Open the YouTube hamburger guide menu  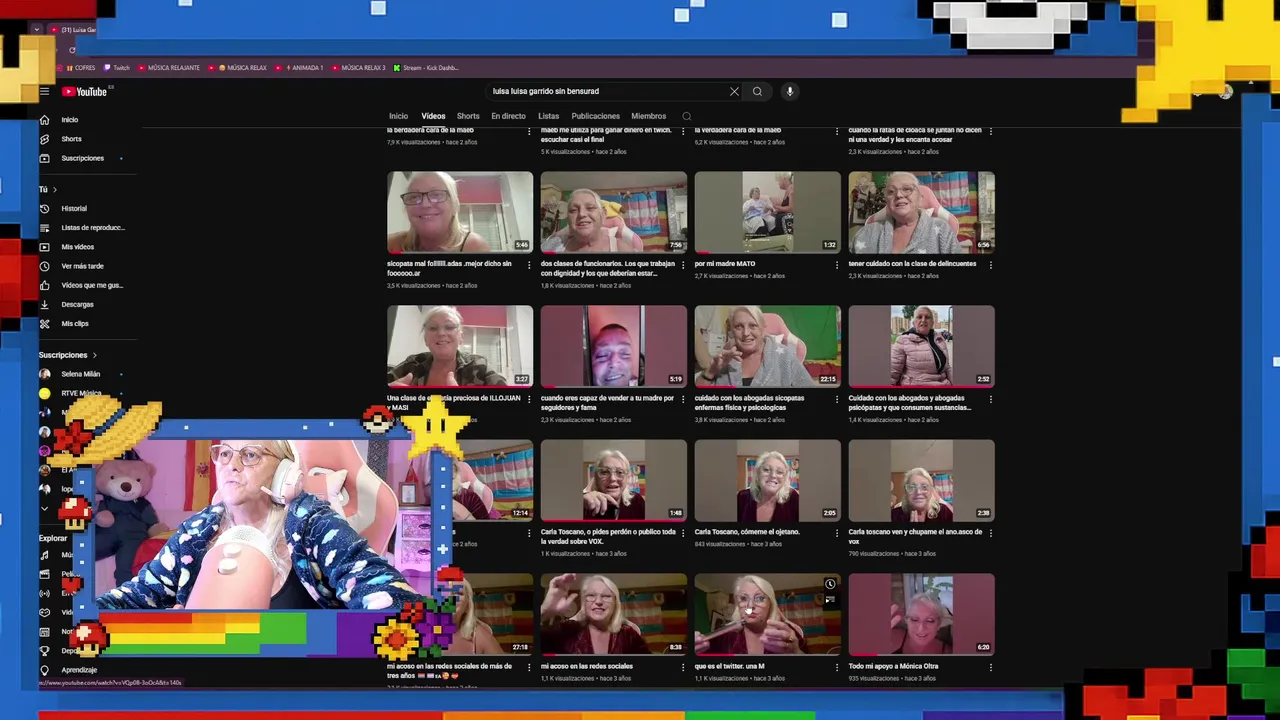tap(44, 91)
